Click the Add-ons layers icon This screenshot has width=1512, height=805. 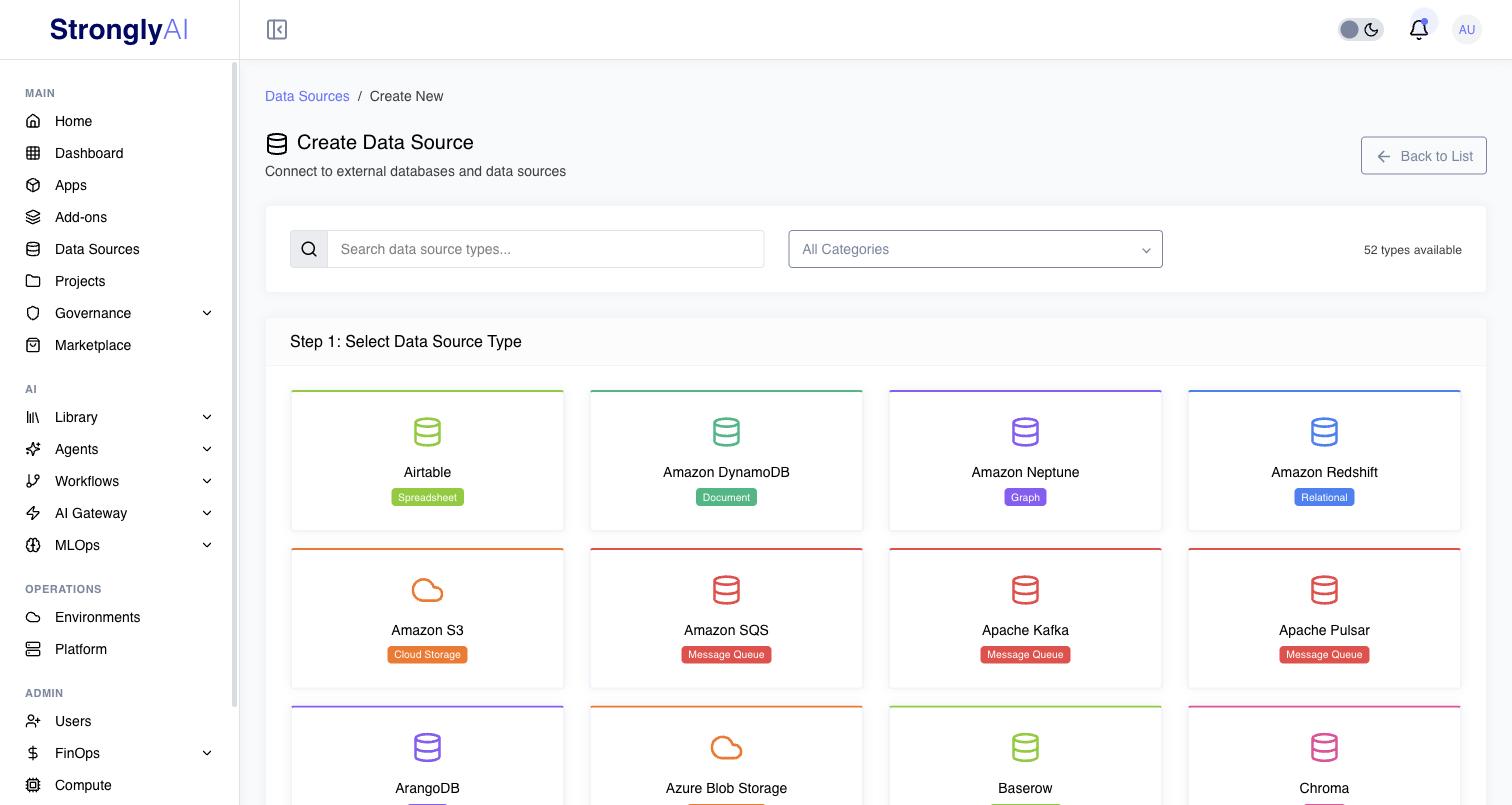point(33,217)
